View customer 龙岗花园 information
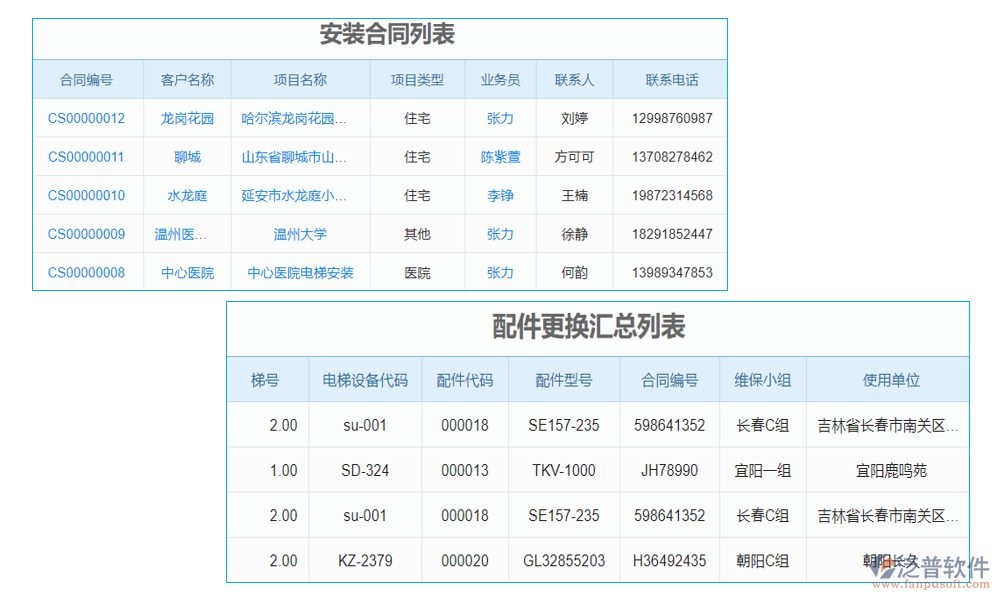The height and width of the screenshot is (600, 1000). click(186, 117)
